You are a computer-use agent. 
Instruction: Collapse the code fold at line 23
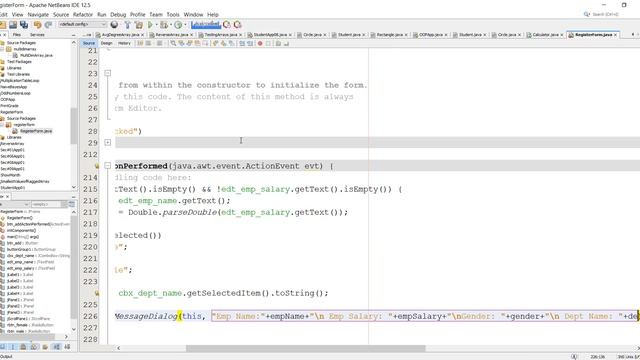(x=108, y=73)
